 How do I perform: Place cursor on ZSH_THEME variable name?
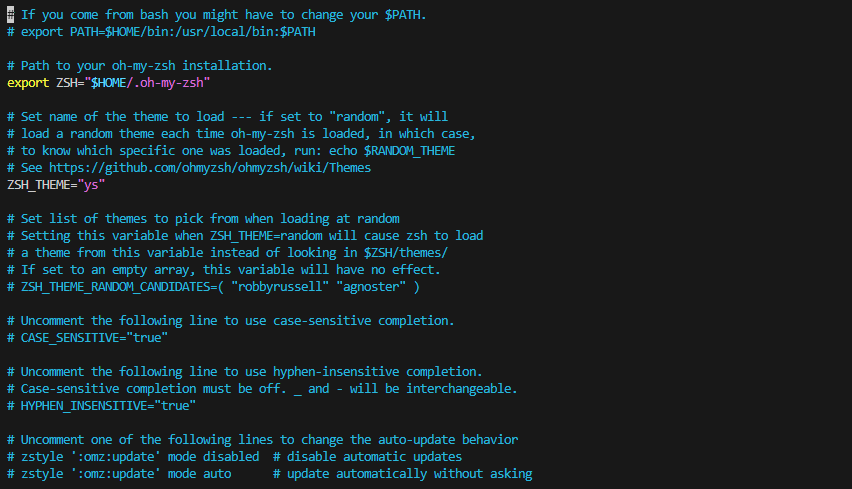coord(38,185)
